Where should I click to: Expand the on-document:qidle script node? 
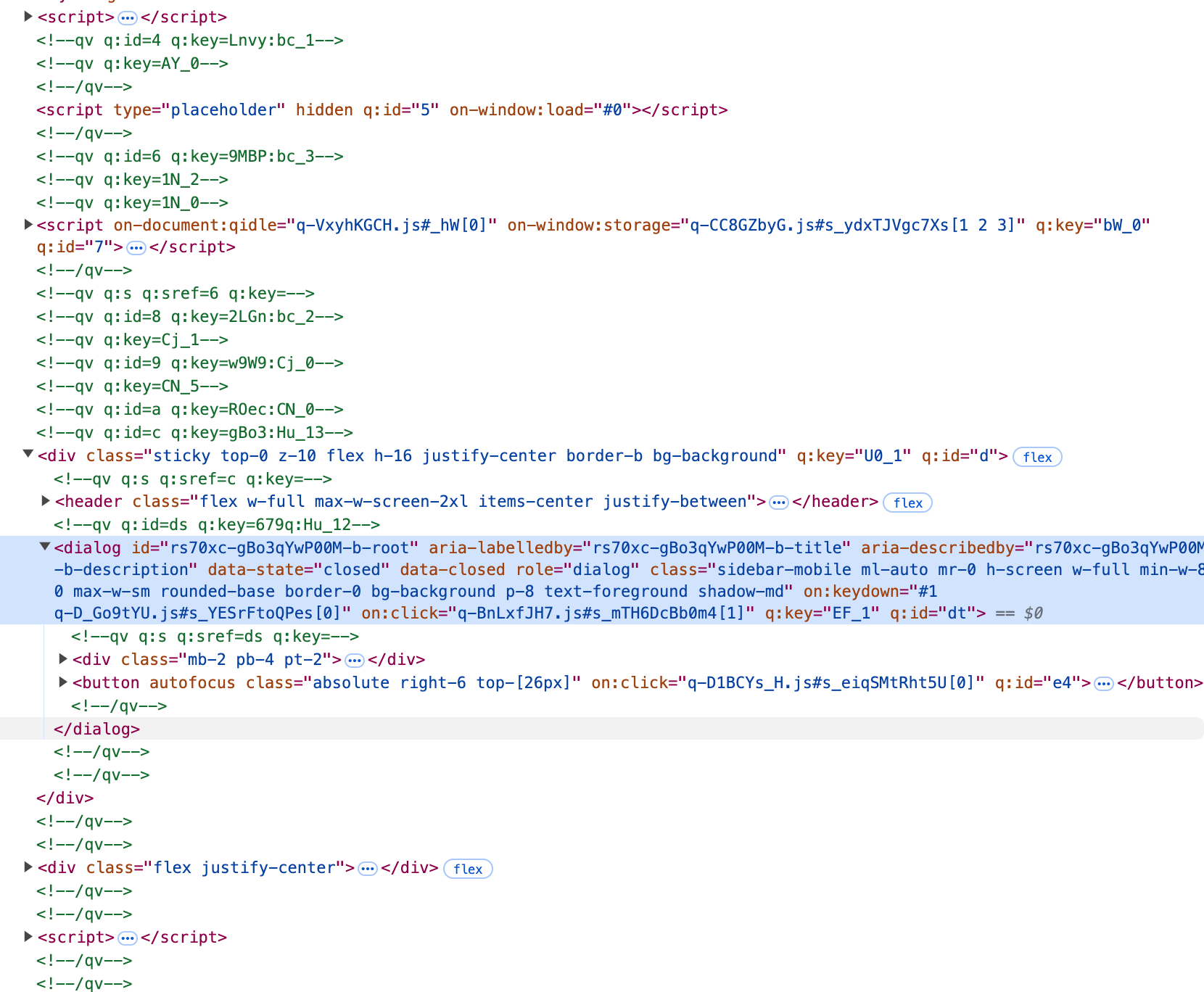[28, 225]
